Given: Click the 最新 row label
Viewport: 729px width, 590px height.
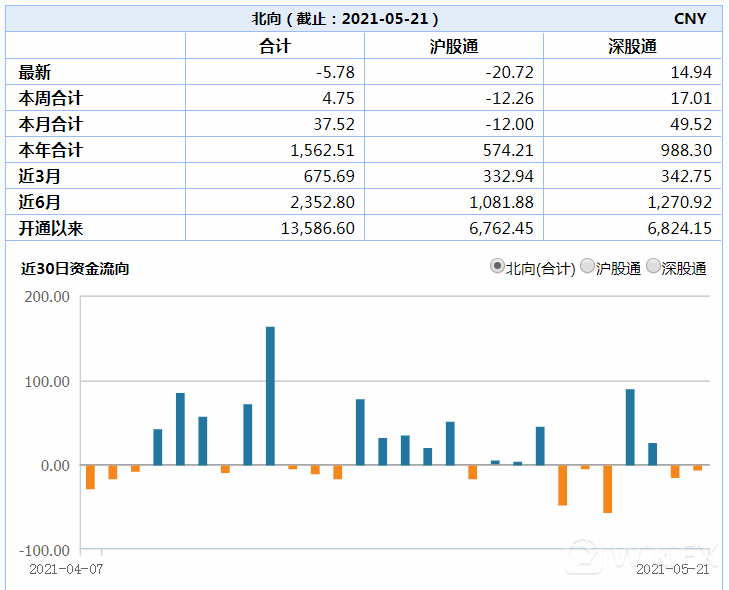Looking at the screenshot, I should click(35, 72).
